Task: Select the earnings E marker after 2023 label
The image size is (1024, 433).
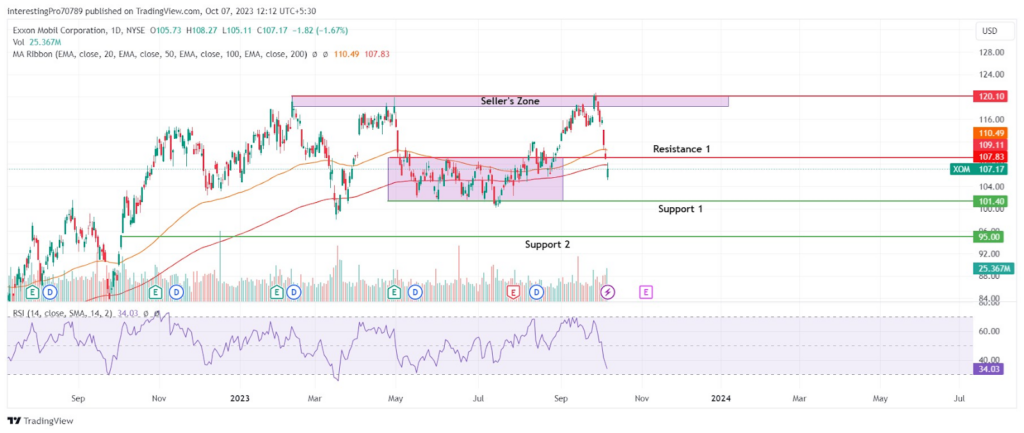Action: coord(277,291)
